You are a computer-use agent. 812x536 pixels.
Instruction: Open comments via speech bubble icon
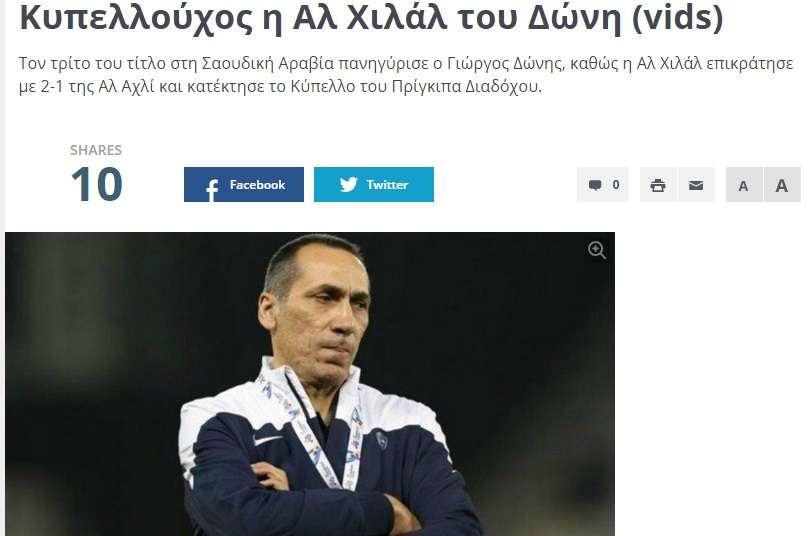tap(595, 185)
